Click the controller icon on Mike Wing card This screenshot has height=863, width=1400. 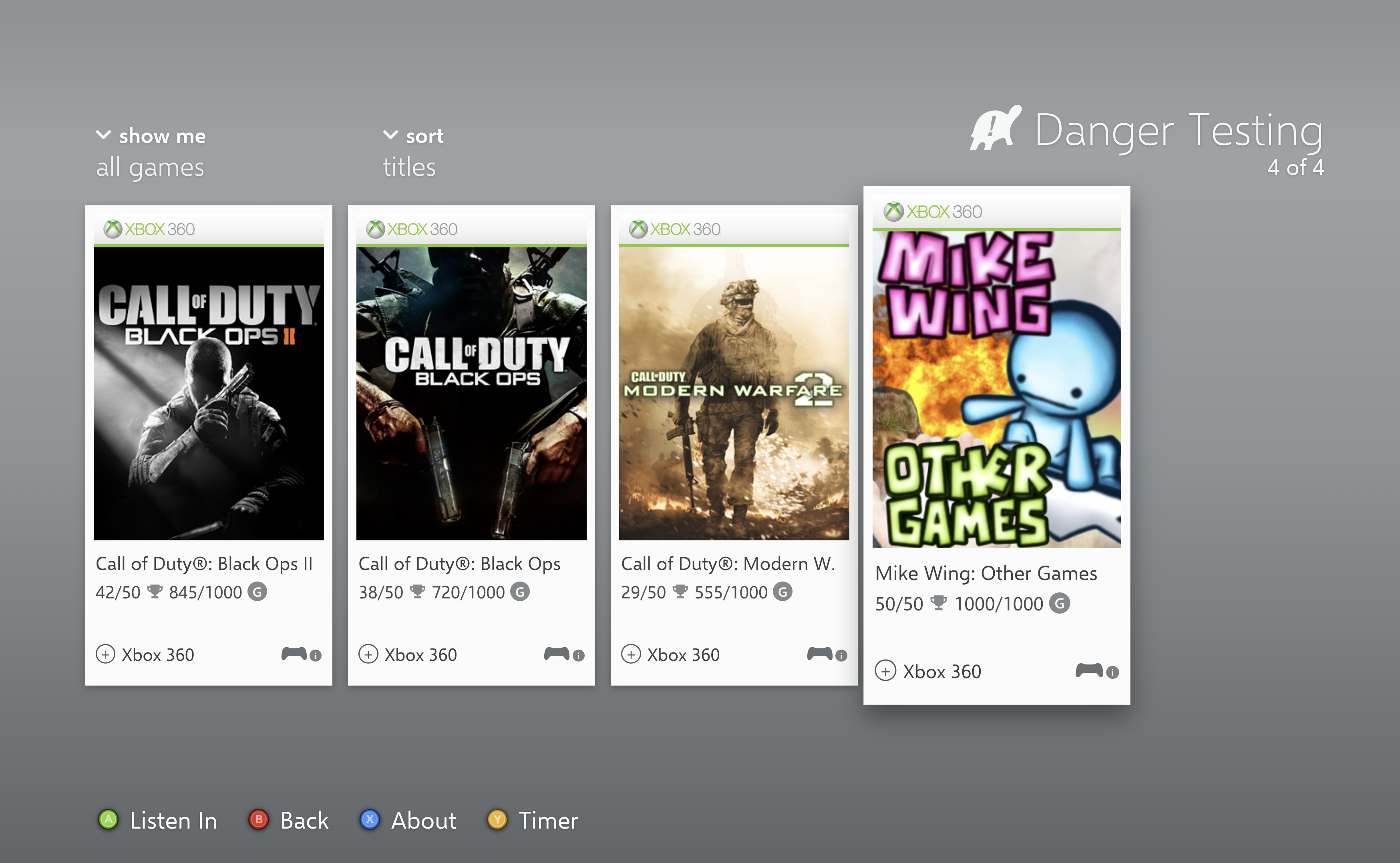(x=1089, y=670)
